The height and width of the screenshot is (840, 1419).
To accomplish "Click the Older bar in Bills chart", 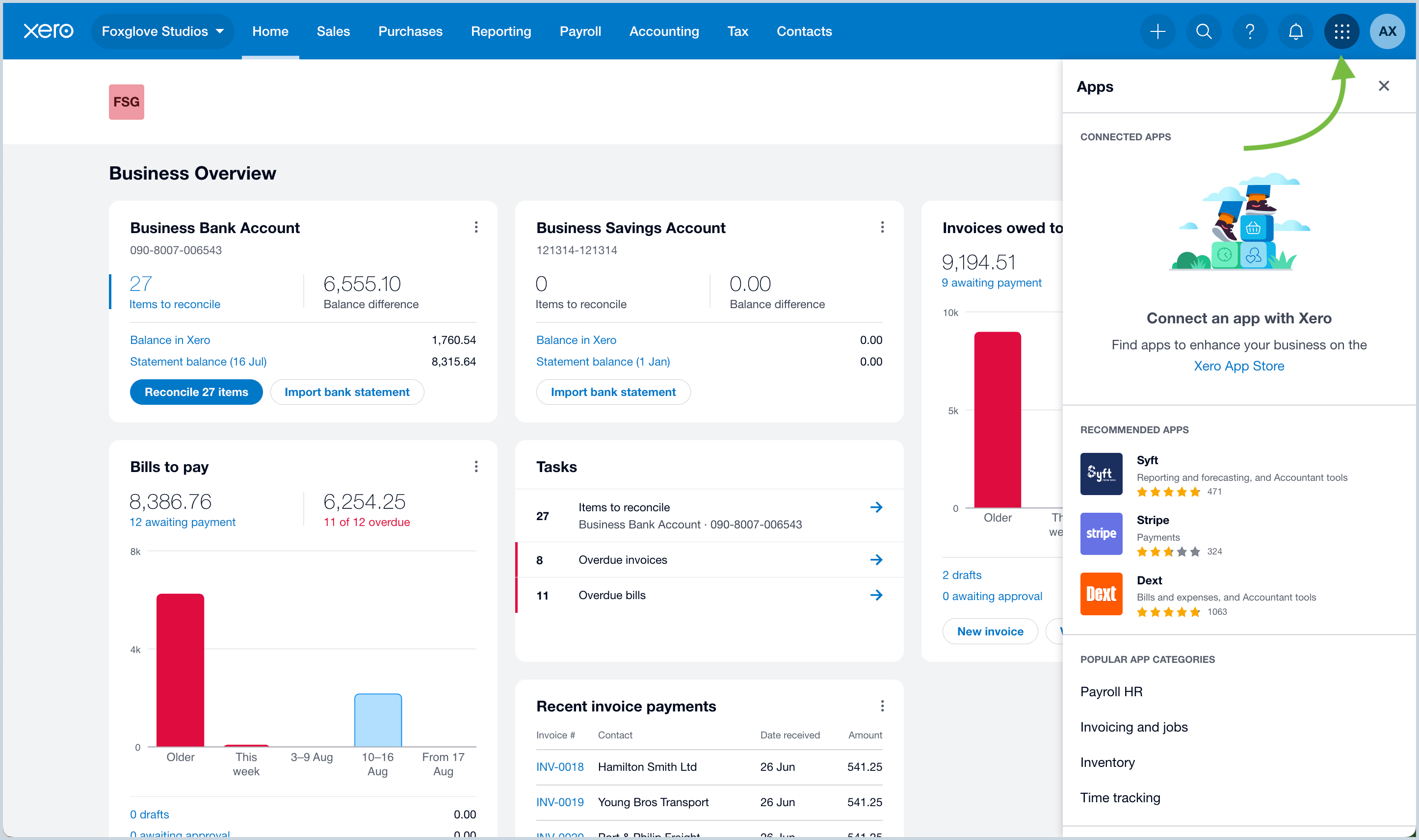I will [180, 670].
